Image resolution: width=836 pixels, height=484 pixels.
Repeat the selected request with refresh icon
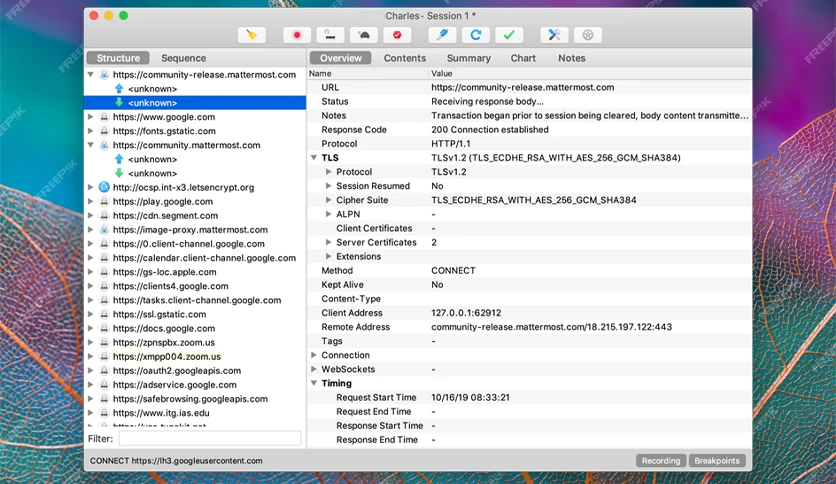pyautogui.click(x=476, y=35)
